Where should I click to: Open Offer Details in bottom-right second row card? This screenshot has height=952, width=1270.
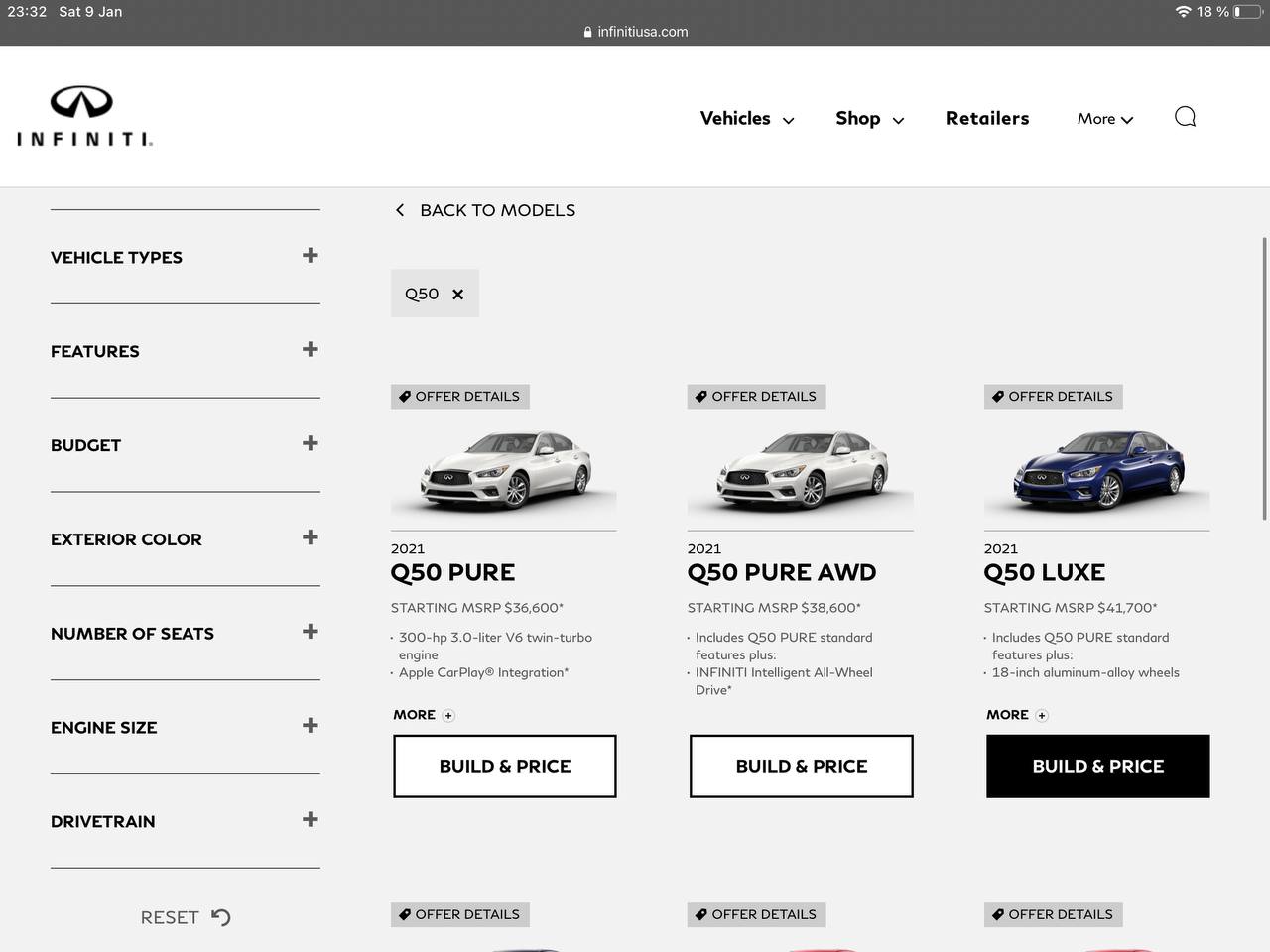[x=1054, y=914]
